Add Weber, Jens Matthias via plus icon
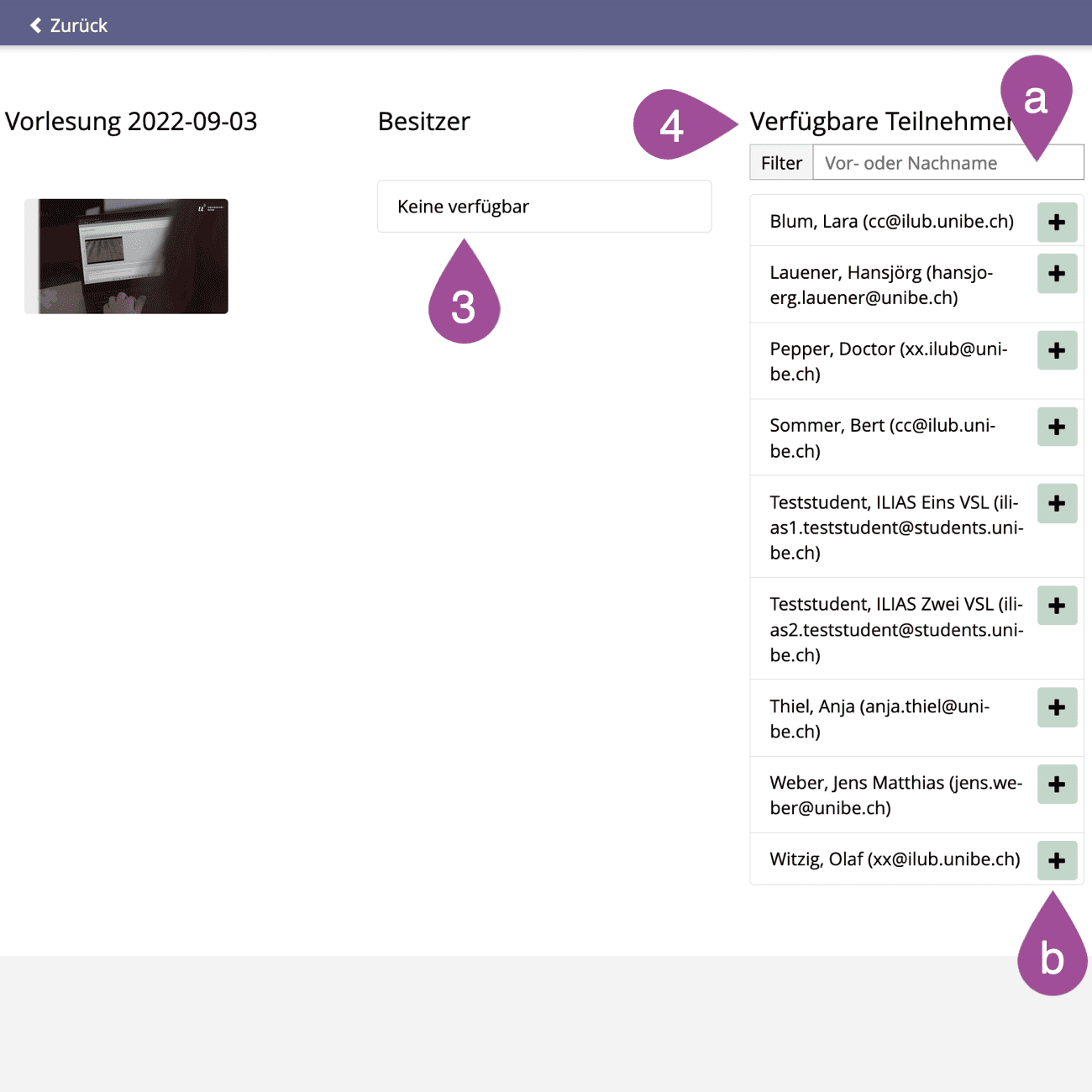Screen dimensions: 1092x1092 [1057, 785]
